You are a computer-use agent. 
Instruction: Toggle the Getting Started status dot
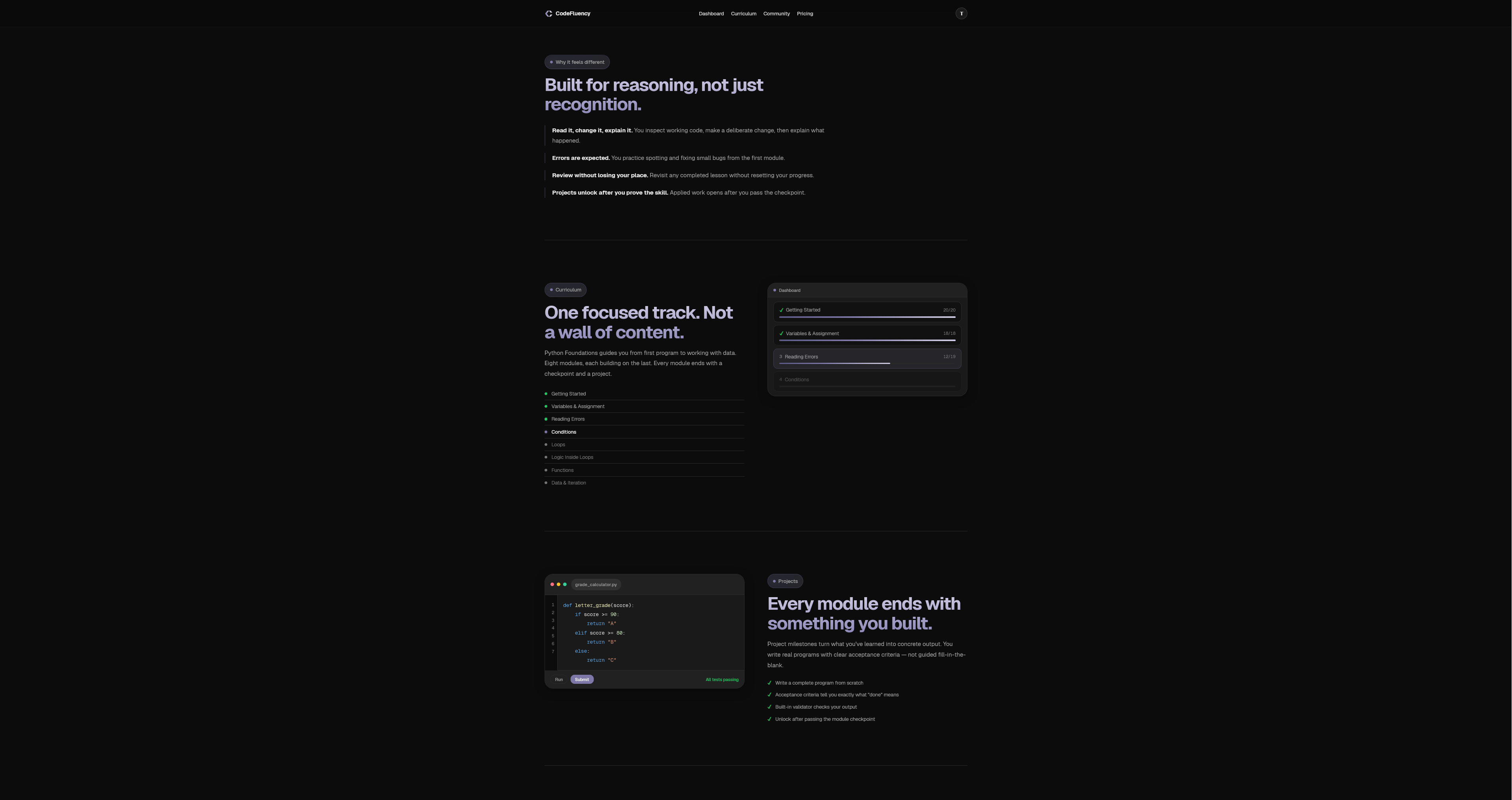click(546, 394)
